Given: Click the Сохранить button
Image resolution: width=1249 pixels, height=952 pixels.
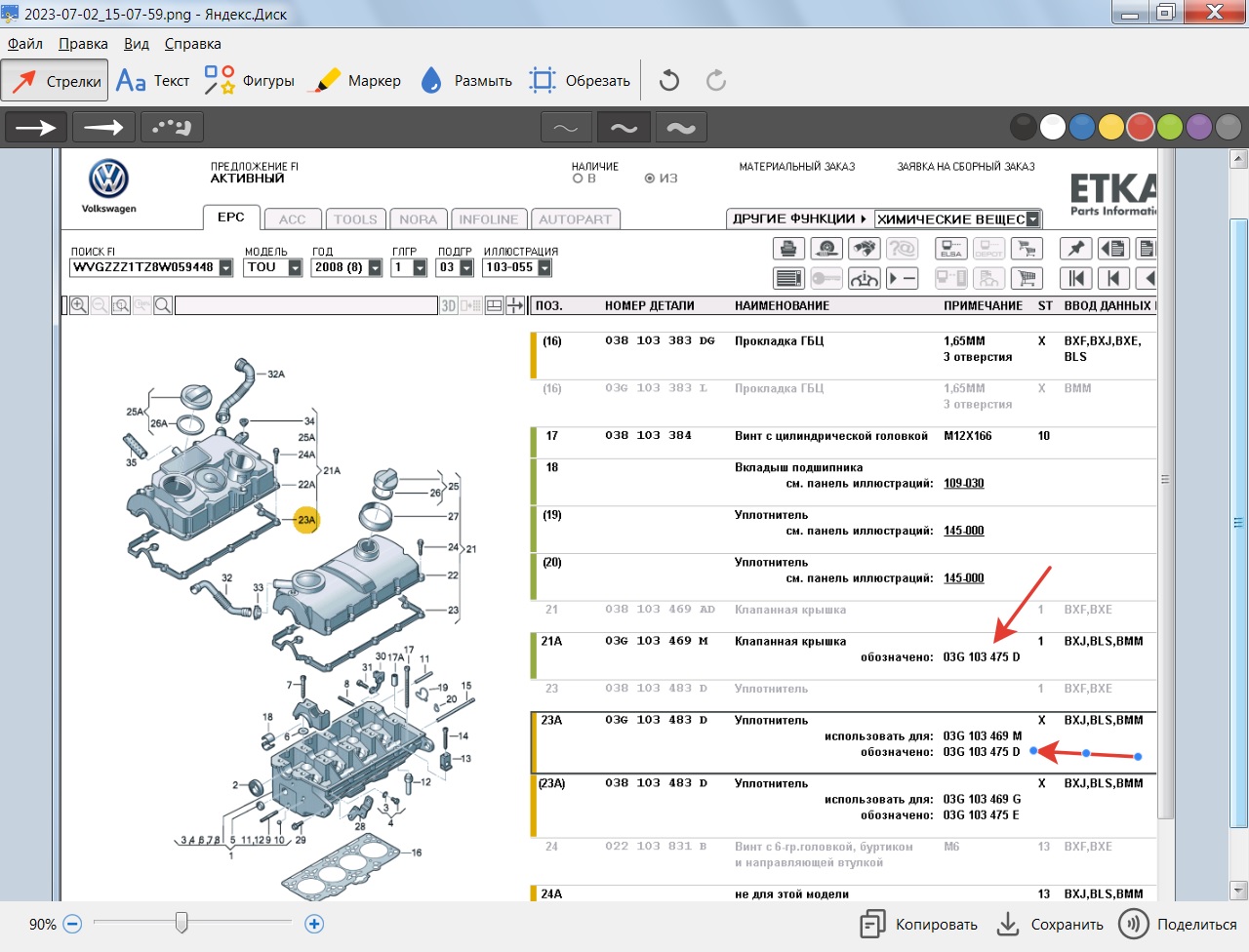Looking at the screenshot, I should [1051, 924].
